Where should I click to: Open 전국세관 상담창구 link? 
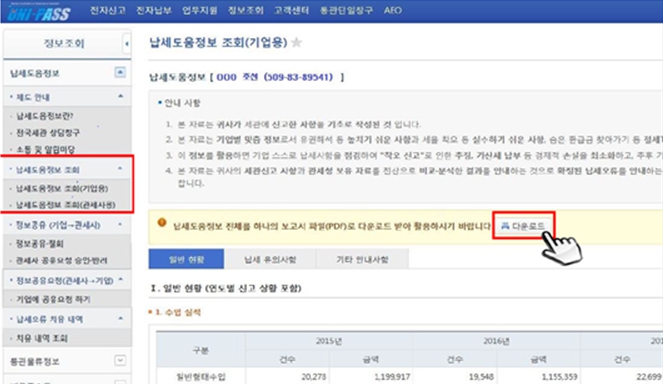48,133
